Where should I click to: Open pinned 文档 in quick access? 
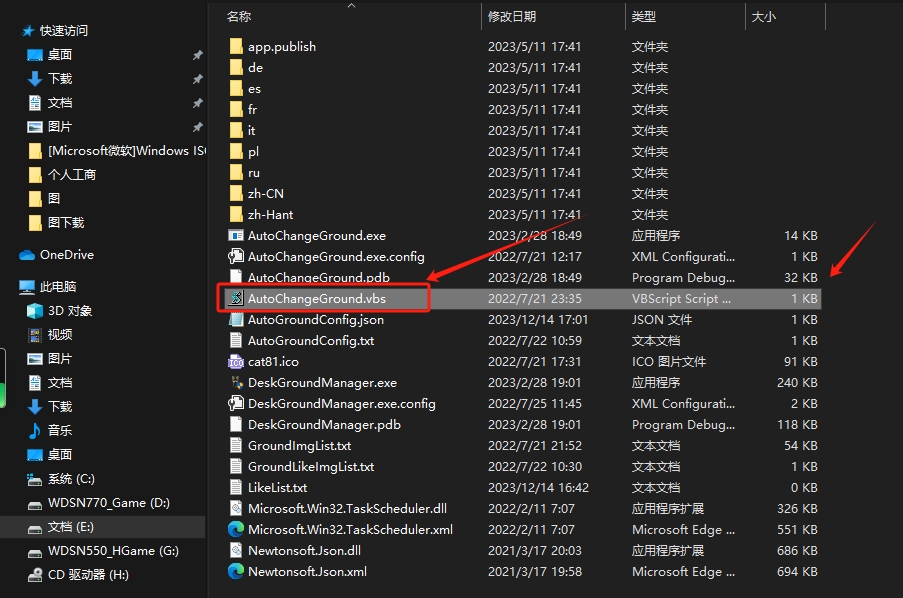pyautogui.click(x=60, y=103)
